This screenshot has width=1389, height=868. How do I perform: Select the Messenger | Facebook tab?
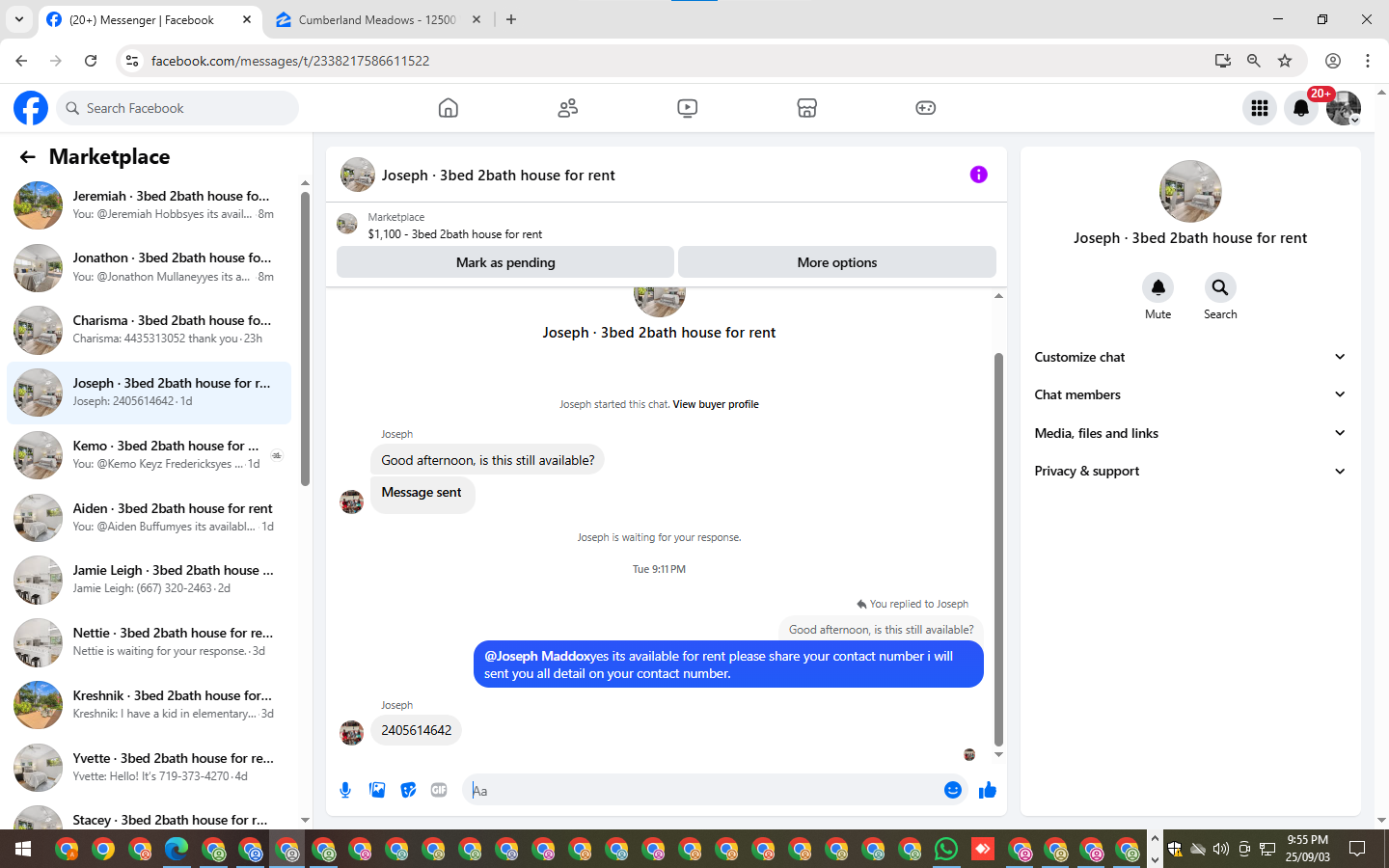[150, 19]
